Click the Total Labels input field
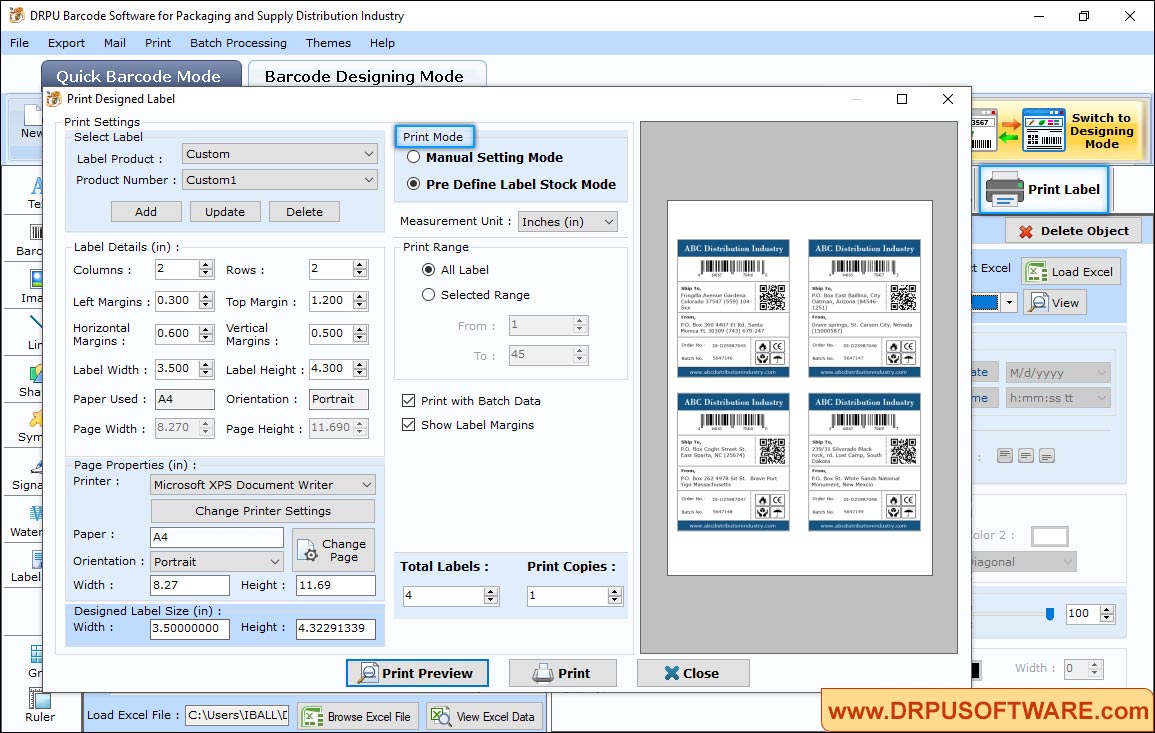1155x733 pixels. click(443, 595)
